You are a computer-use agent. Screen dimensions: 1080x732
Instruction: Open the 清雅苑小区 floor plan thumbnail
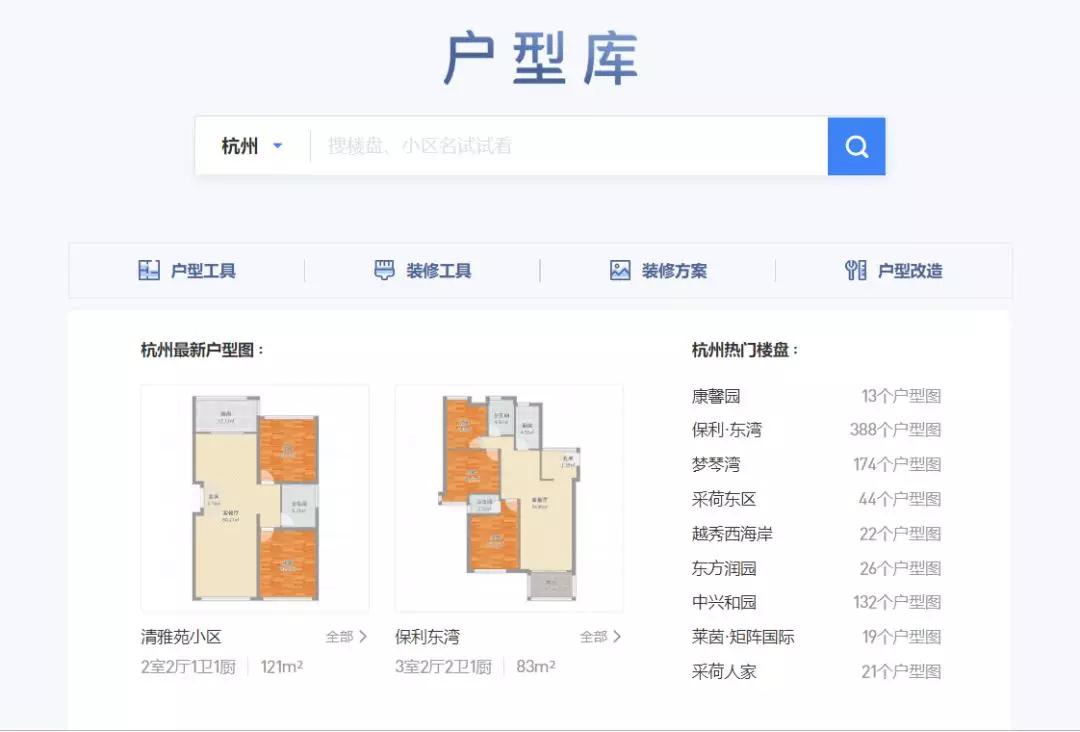point(255,497)
